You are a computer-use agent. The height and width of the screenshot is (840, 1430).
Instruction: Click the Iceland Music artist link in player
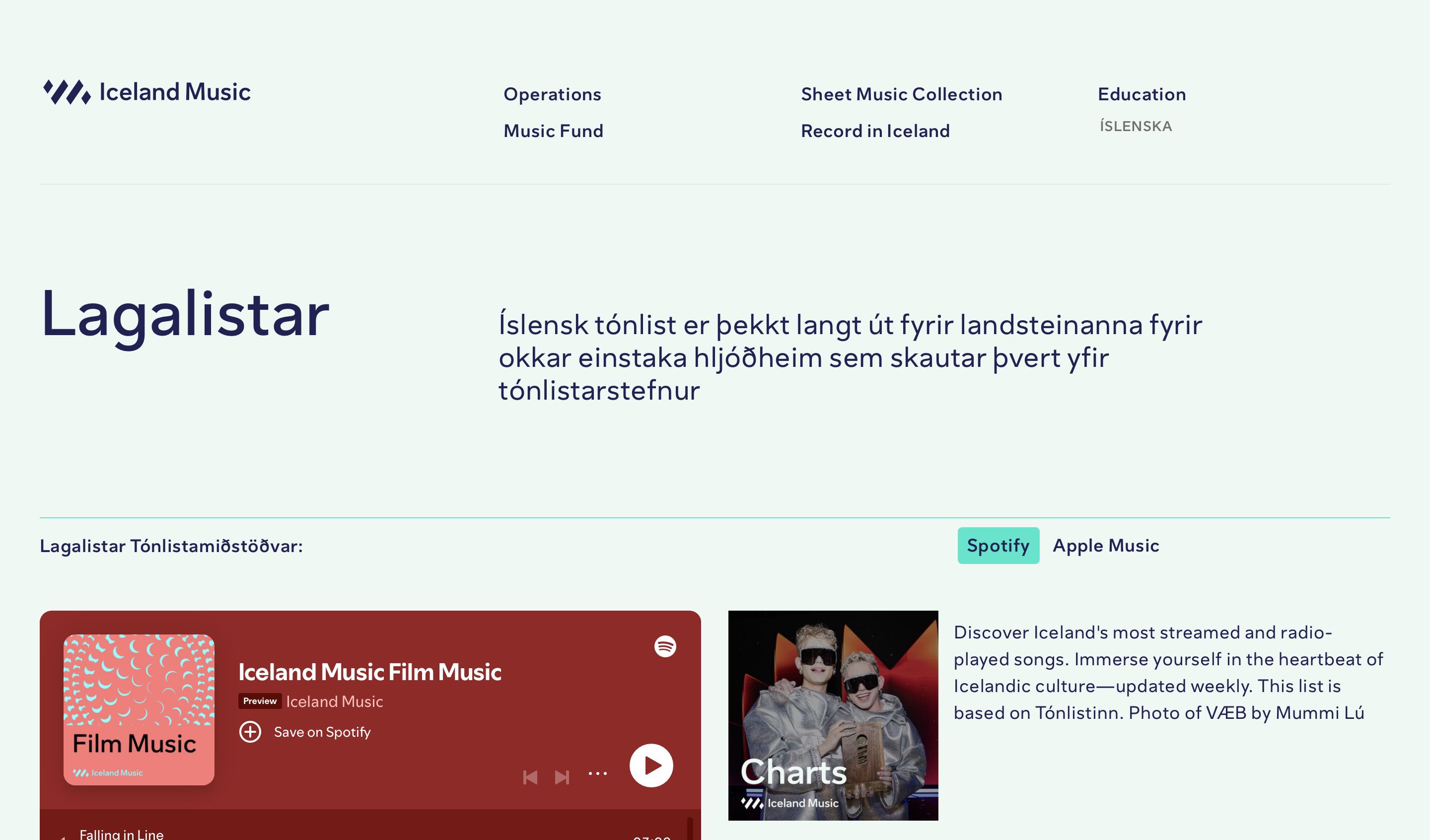point(334,701)
